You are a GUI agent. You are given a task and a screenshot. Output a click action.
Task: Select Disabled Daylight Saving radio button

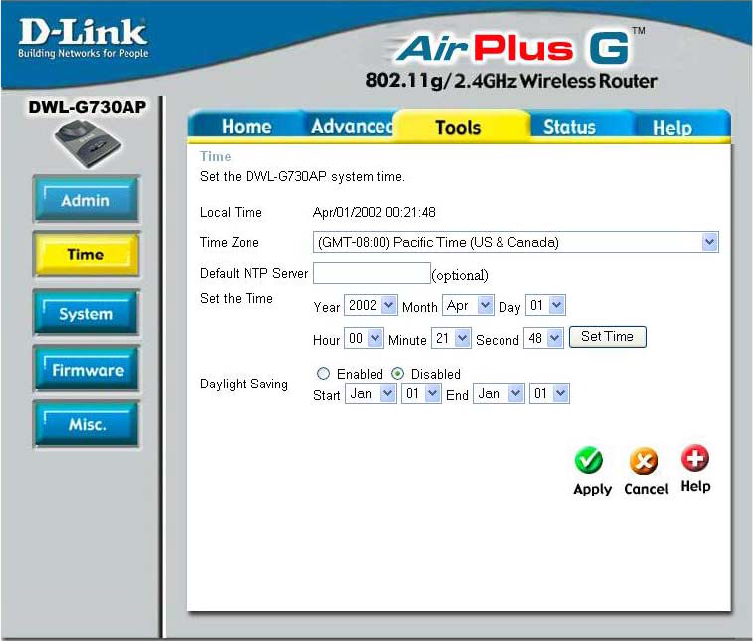397,374
